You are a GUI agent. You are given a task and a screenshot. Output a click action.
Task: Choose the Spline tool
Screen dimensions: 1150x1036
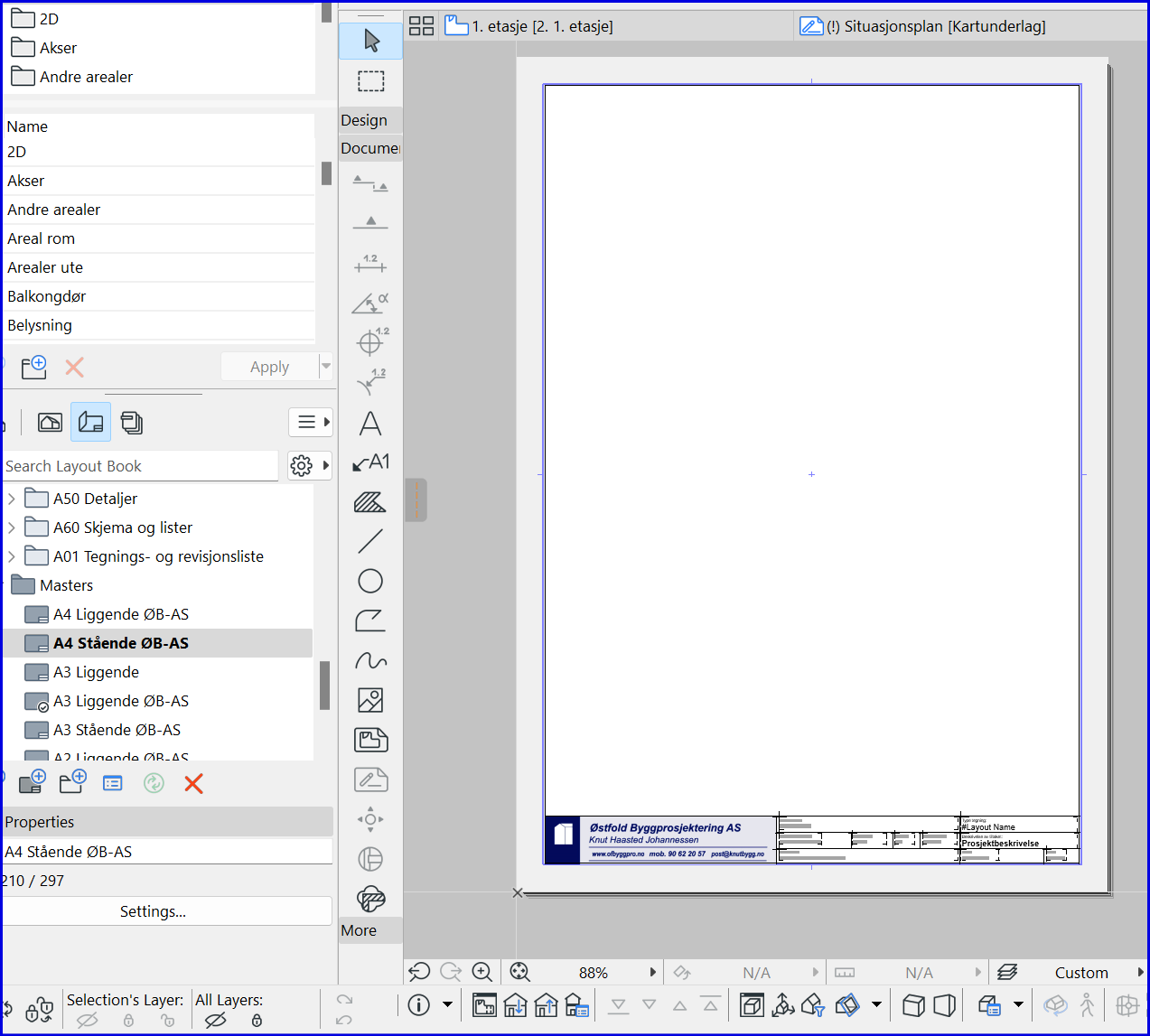[x=370, y=661]
